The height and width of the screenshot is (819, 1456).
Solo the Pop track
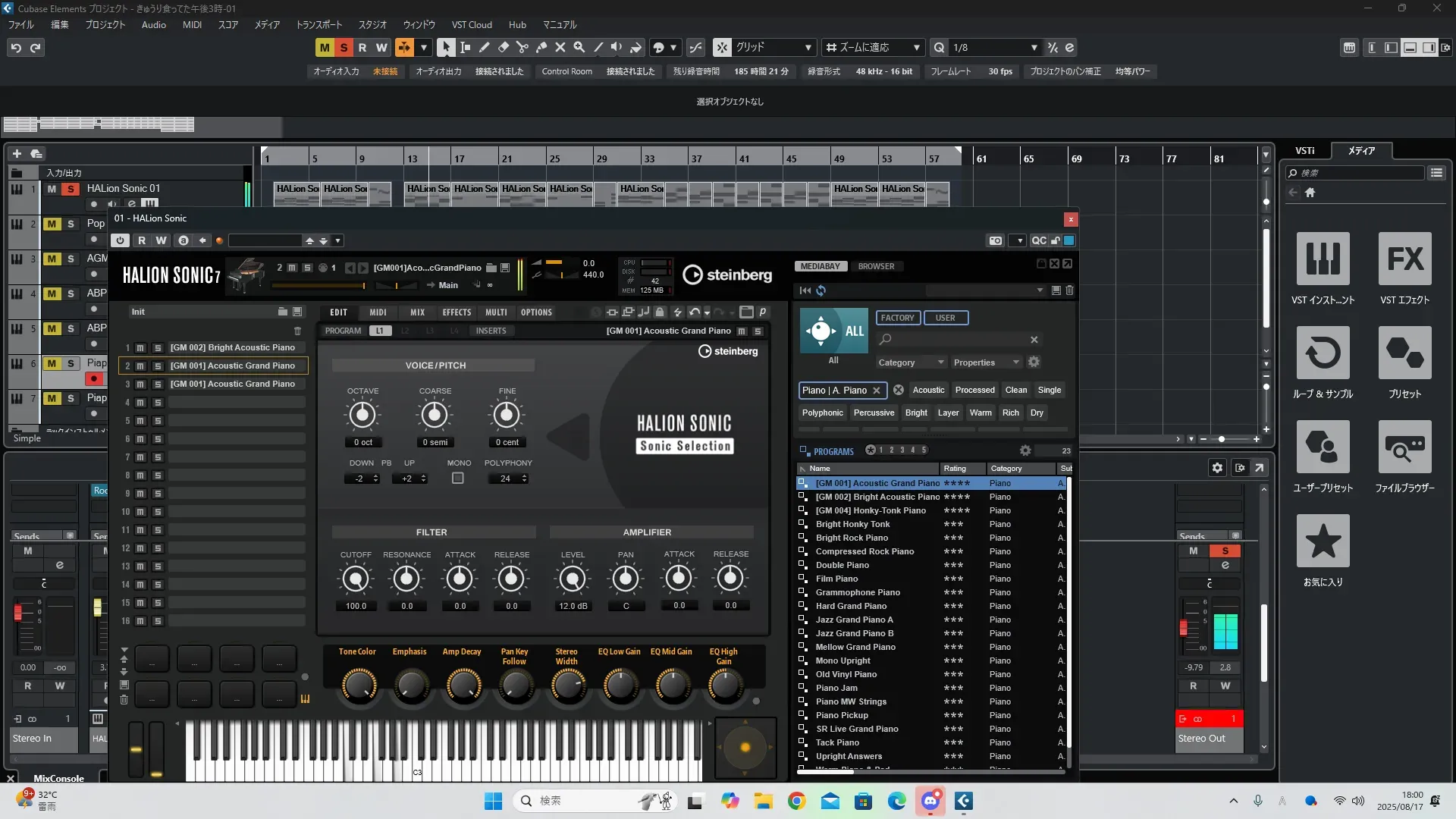(71, 224)
